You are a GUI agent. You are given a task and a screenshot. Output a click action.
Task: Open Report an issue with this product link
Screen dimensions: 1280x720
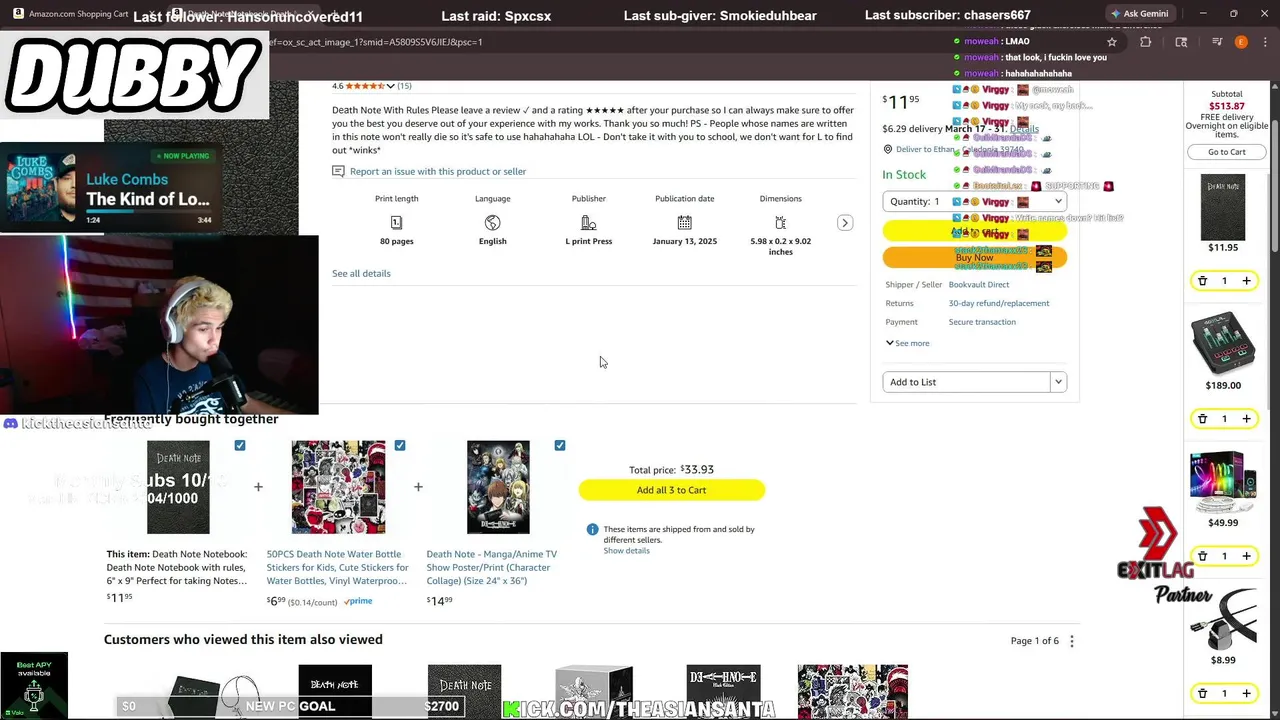tap(438, 172)
